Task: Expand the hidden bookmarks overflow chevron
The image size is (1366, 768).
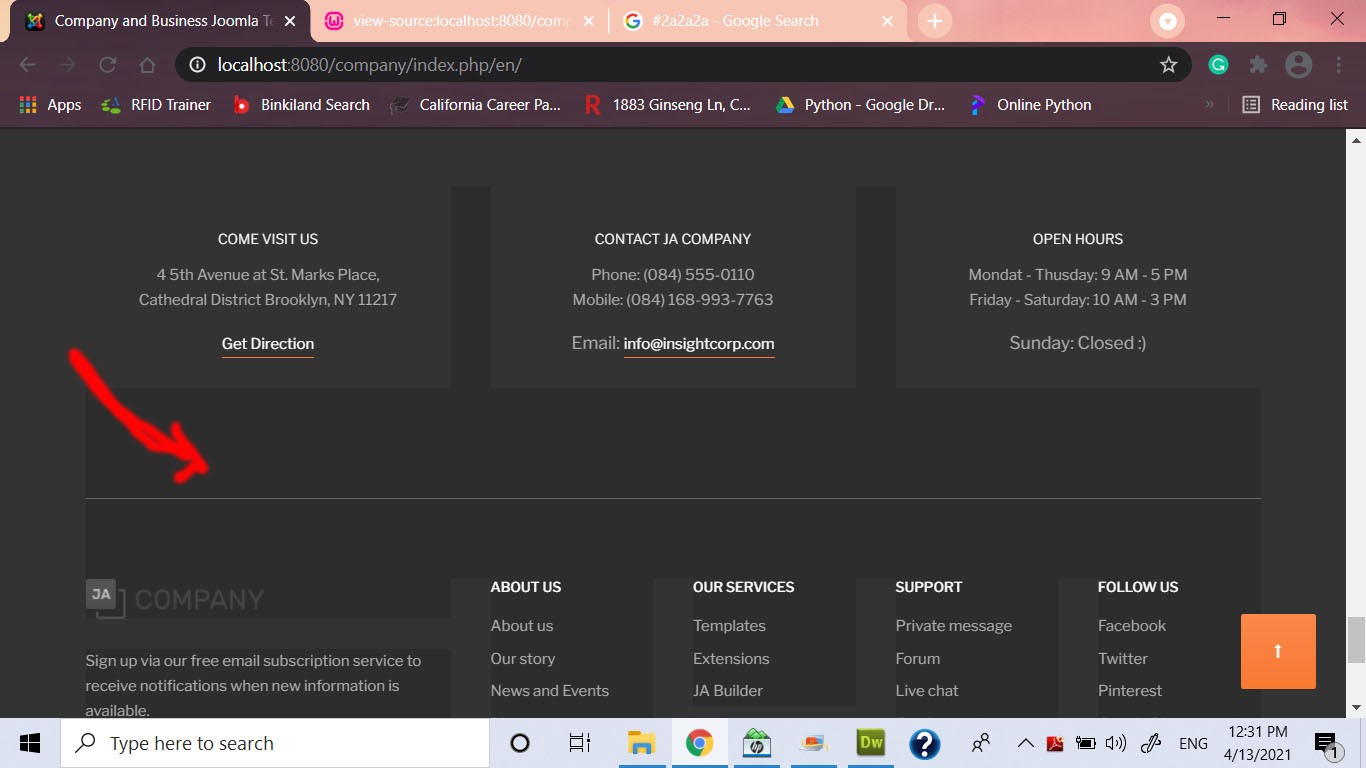Action: point(1210,105)
